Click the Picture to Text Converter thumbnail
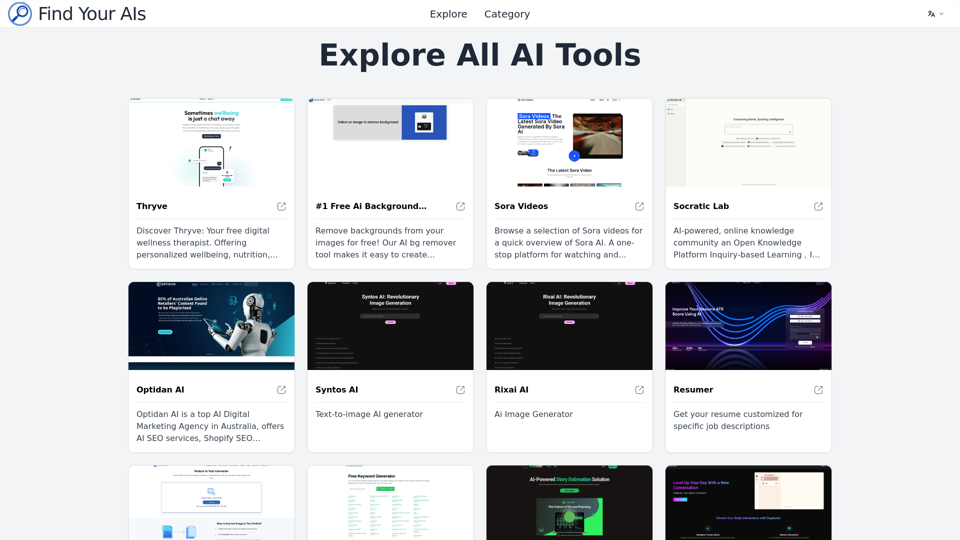The width and height of the screenshot is (960, 540). [x=211, y=503]
